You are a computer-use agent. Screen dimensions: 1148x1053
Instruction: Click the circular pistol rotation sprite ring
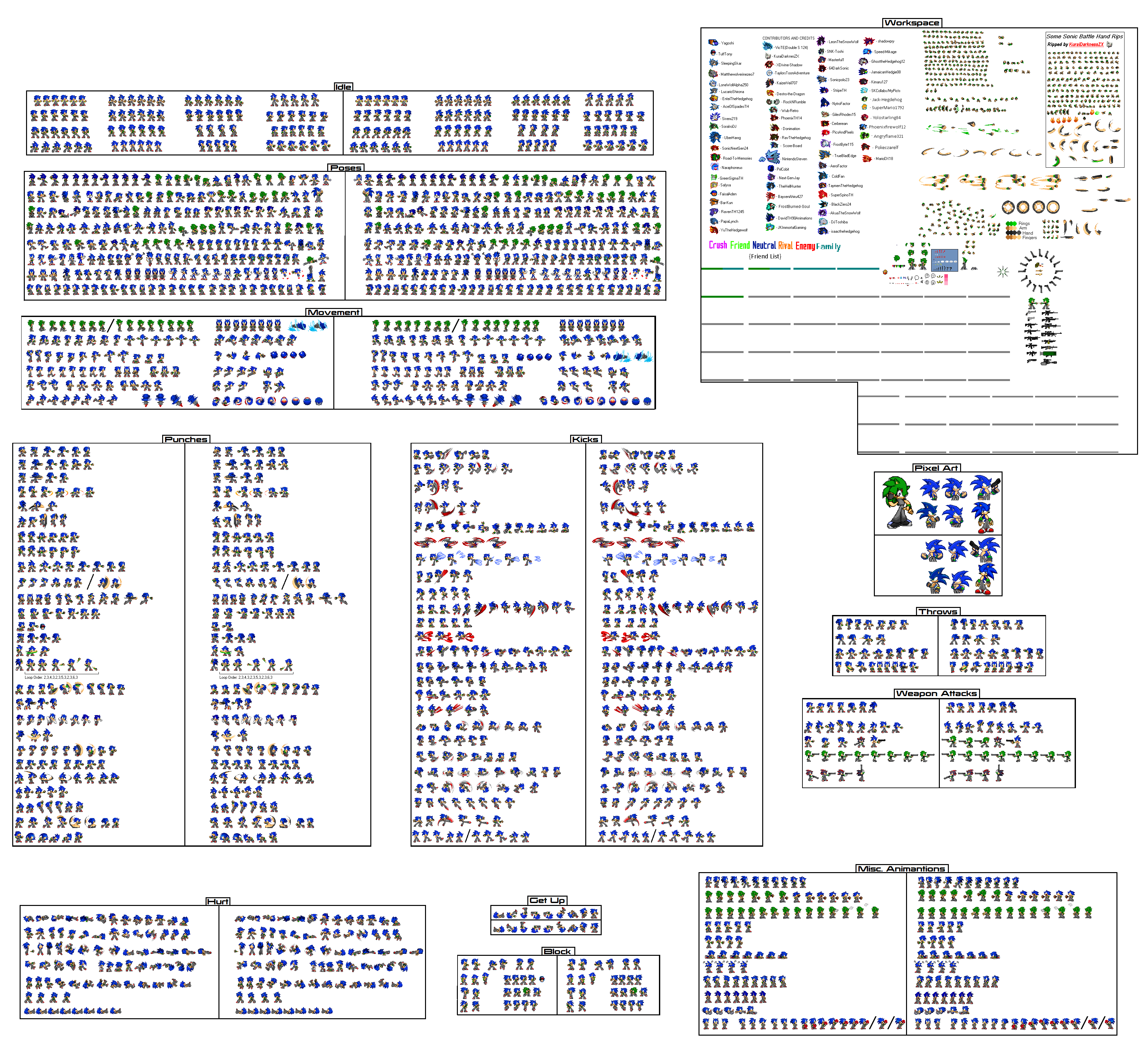[1040, 271]
